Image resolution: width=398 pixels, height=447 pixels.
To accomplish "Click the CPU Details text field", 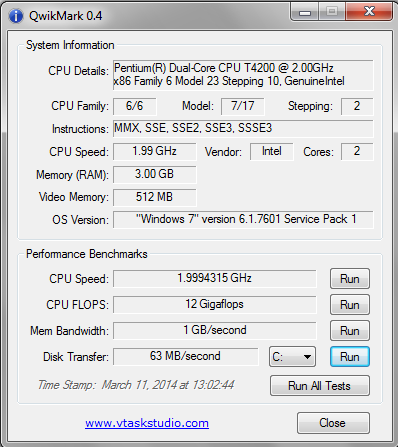I will click(243, 75).
